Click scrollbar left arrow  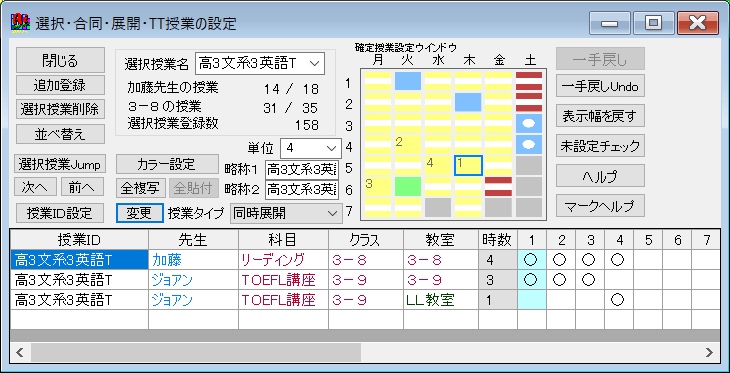(x=20, y=352)
